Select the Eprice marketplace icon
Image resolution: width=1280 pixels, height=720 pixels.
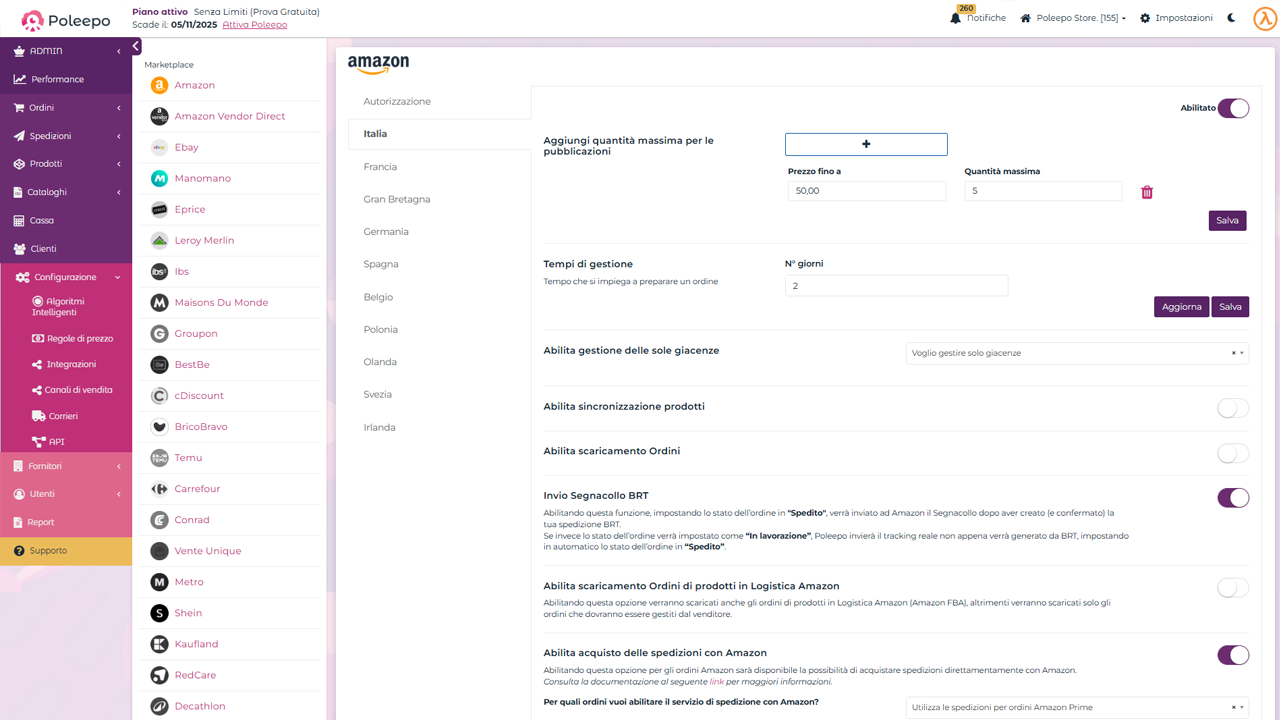click(159, 209)
